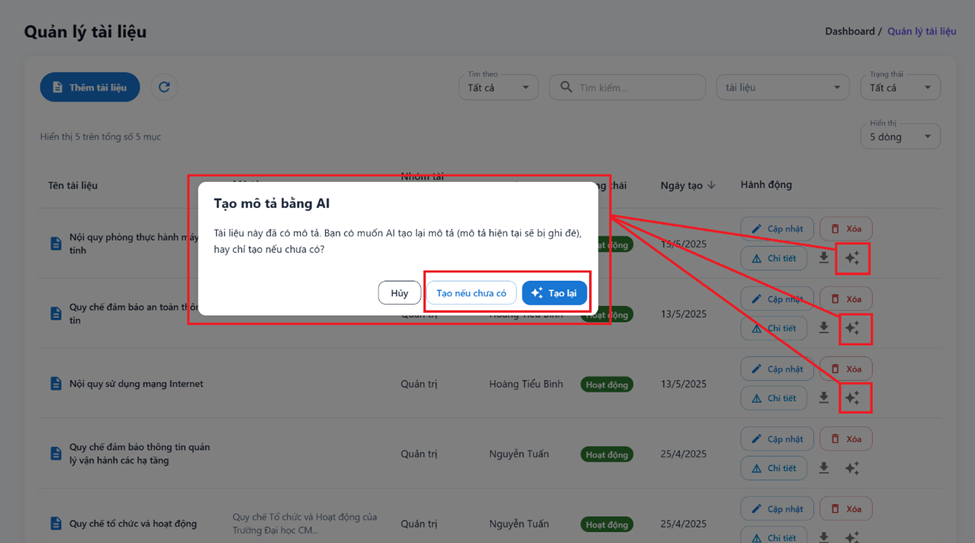Image resolution: width=975 pixels, height=543 pixels.
Task: Click AI sparkle icon for Nội quy phòng thực hành máy tính
Action: pos(852,258)
